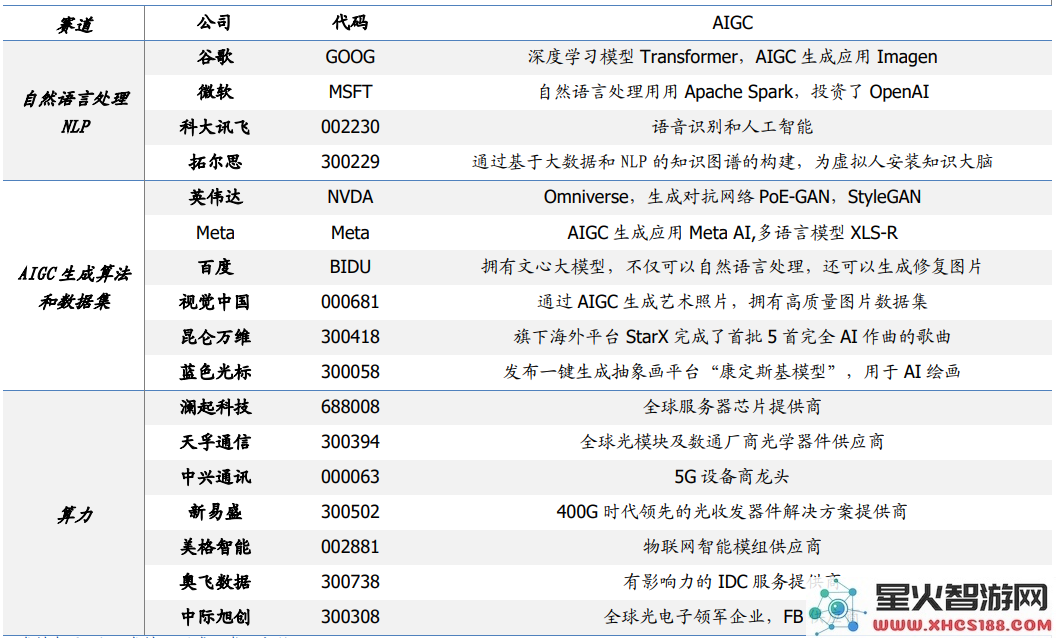The height and width of the screenshot is (638, 1056).
Task: Click the Meta AI XLS-R description
Action: [732, 233]
